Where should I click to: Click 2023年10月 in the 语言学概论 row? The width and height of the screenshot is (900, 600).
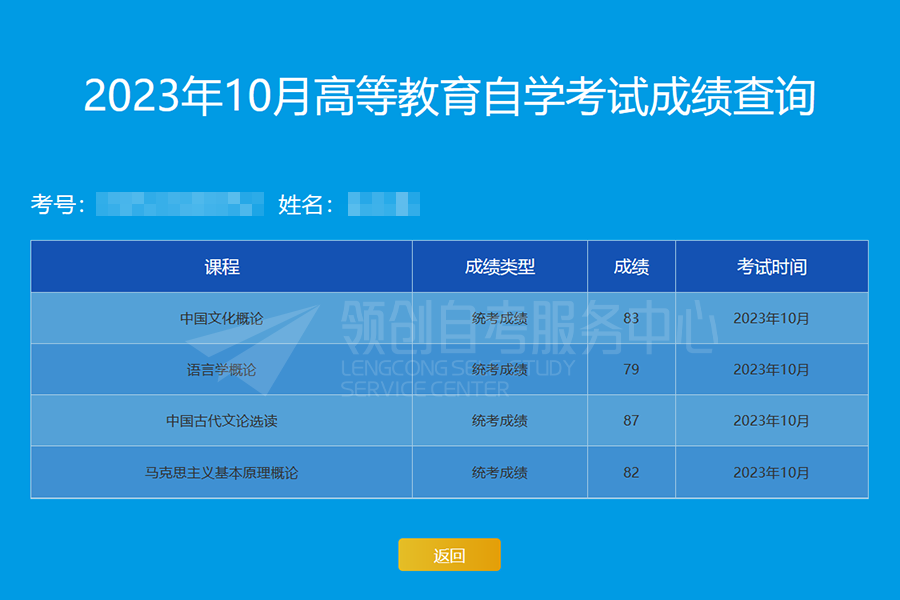tap(771, 369)
